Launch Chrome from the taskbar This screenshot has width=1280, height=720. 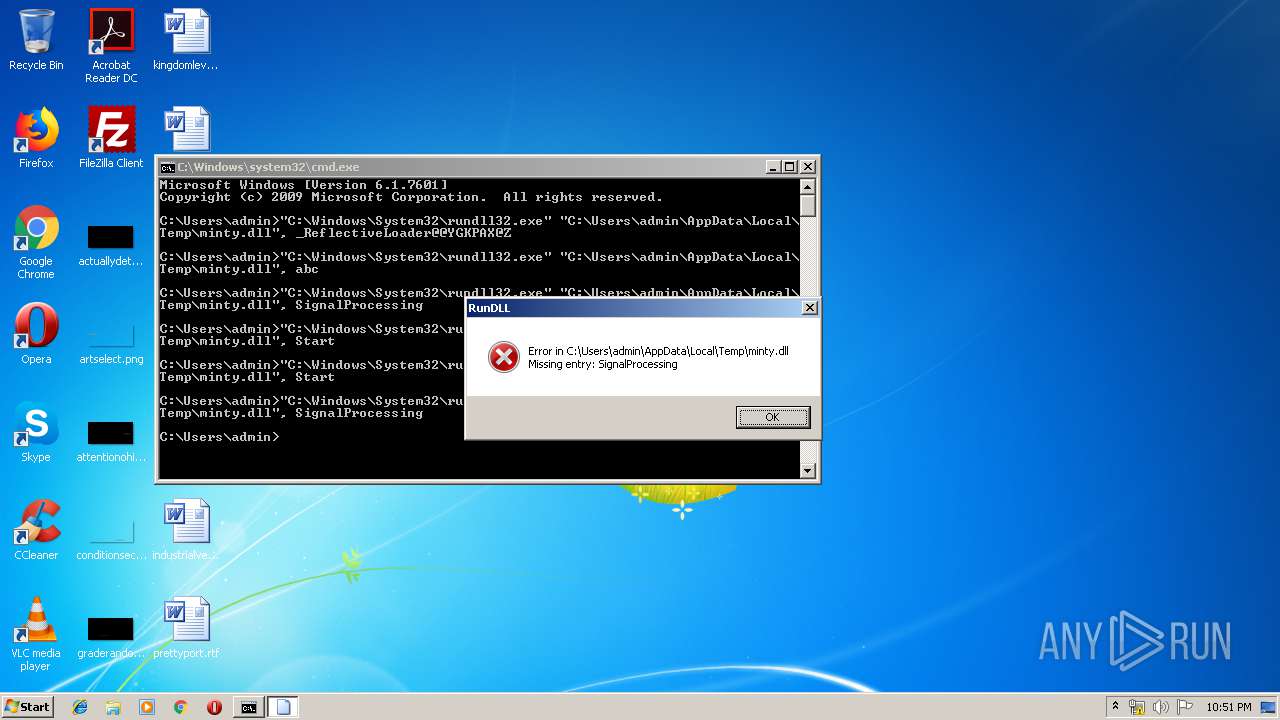coord(180,707)
